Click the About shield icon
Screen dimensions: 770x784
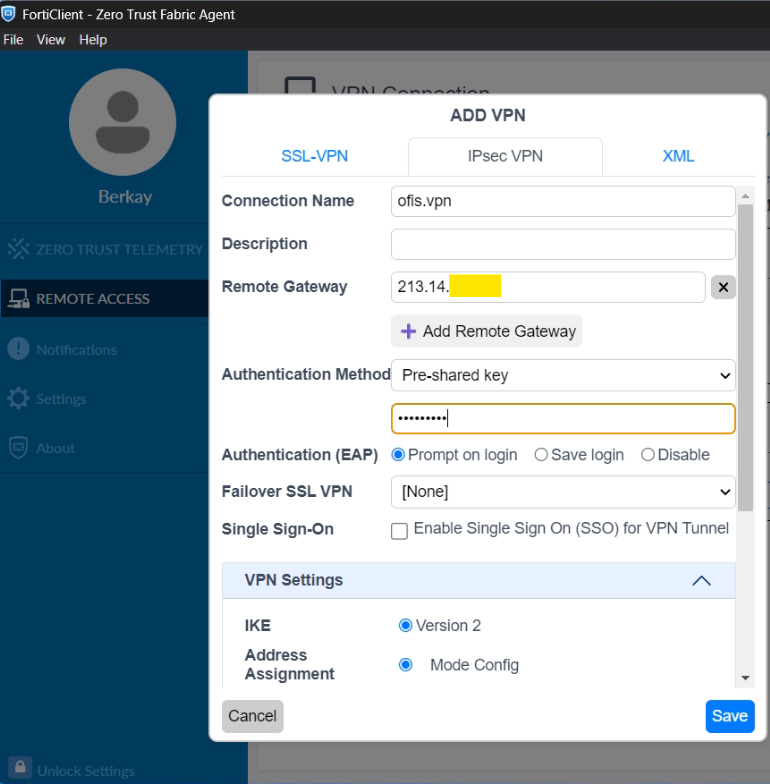pos(18,448)
